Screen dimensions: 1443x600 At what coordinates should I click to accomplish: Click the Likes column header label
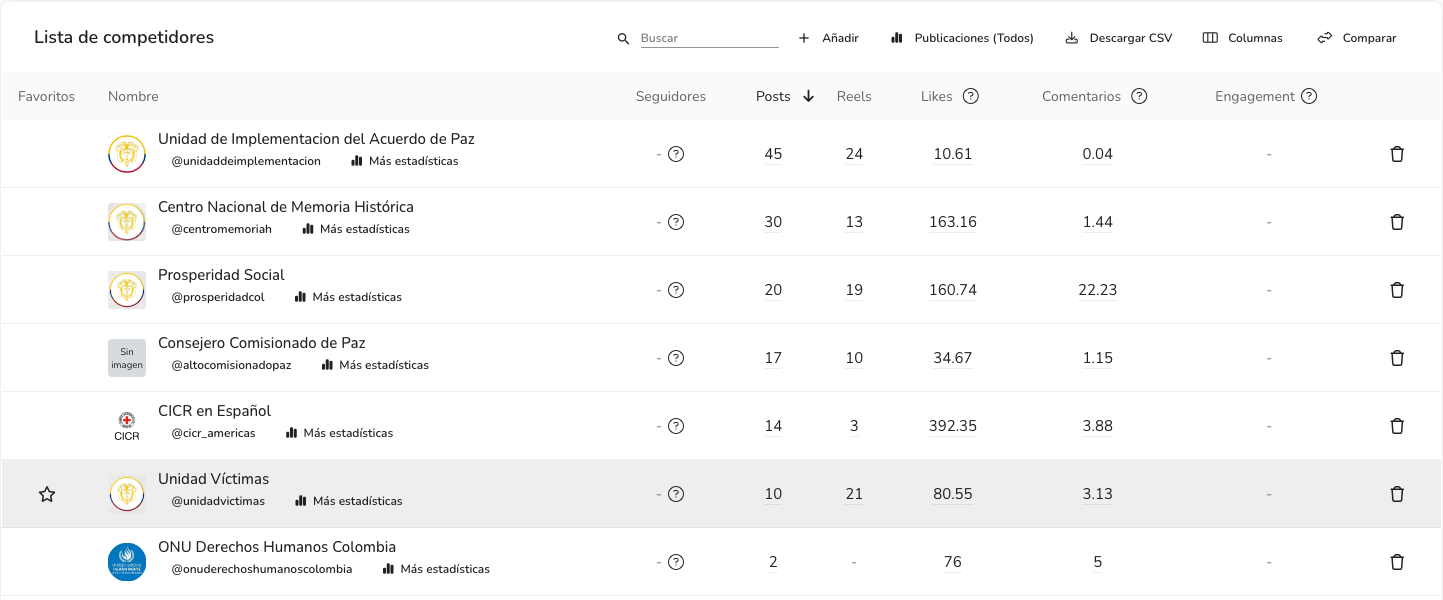tap(937, 96)
